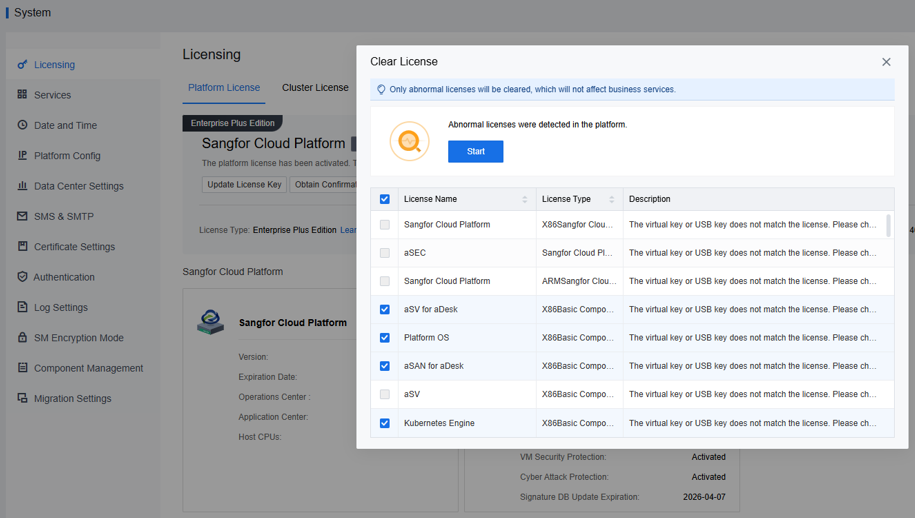Click the Update License Key button
This screenshot has height=518, width=915.
244,184
